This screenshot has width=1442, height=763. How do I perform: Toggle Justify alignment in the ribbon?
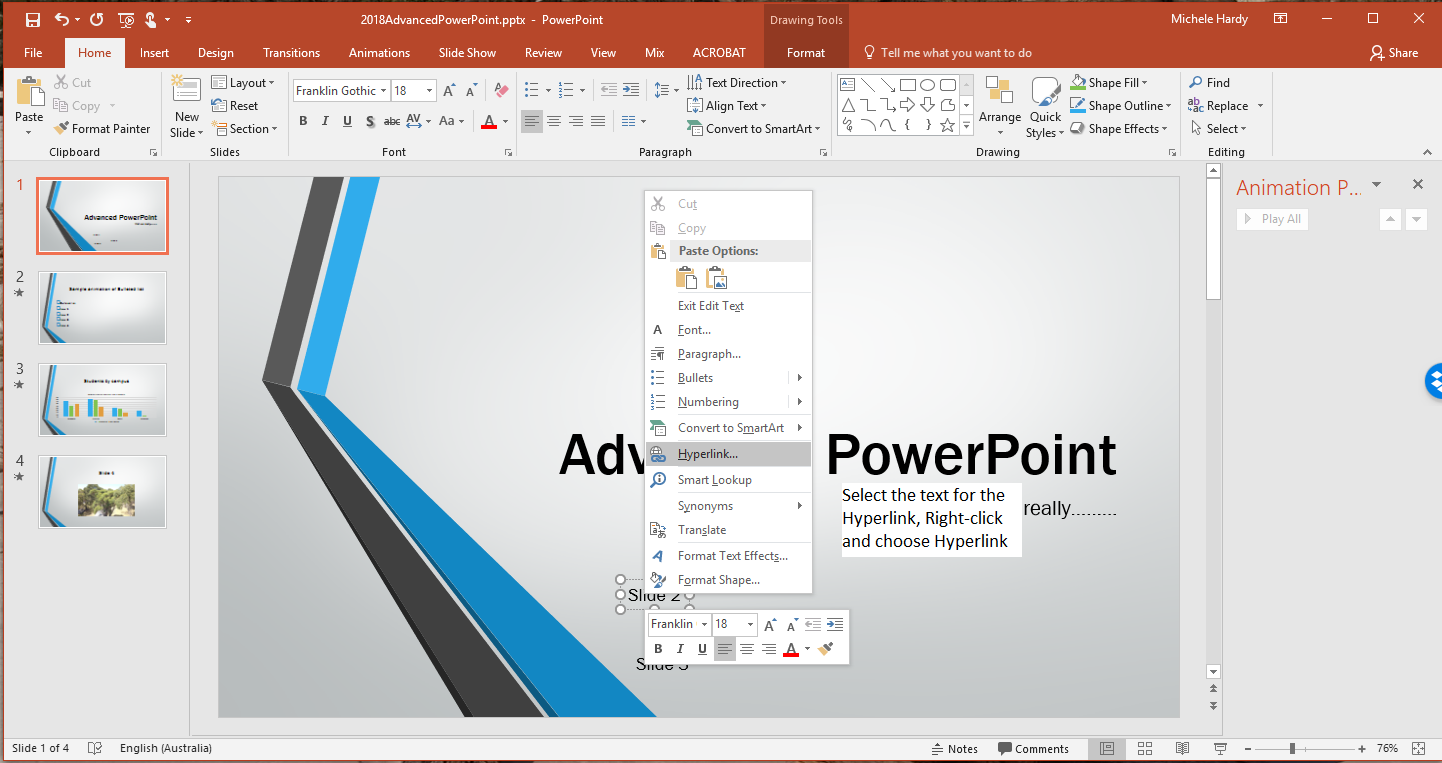(x=597, y=121)
